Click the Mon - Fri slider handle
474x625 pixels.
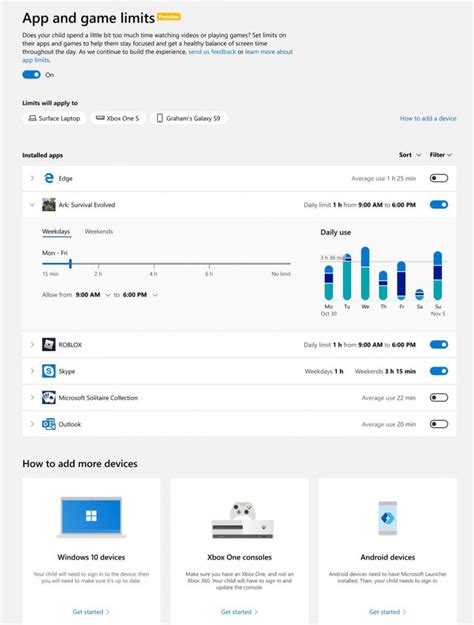pyautogui.click(x=70, y=263)
